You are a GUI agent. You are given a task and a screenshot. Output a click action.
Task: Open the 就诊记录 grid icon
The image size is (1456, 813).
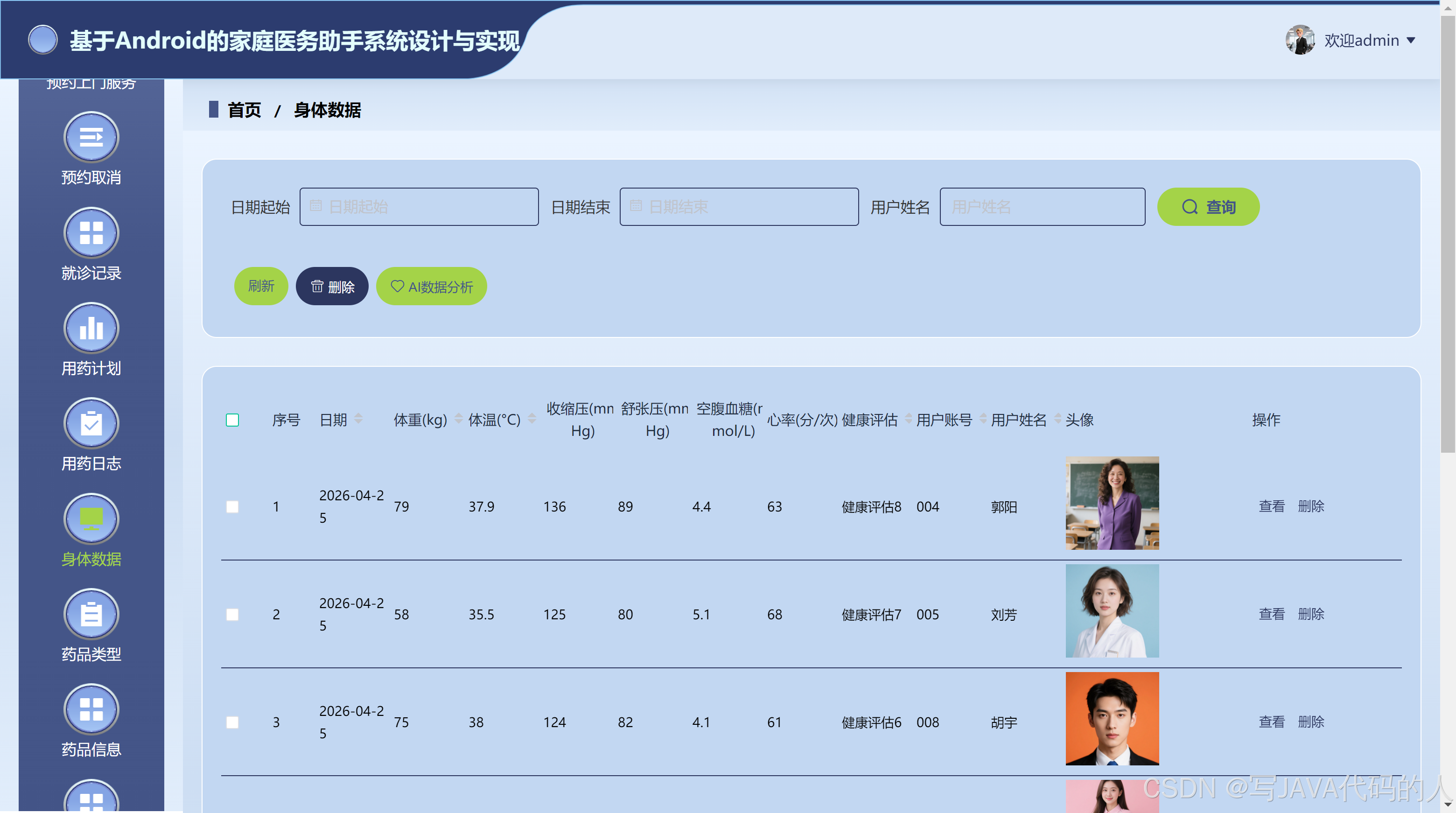click(x=91, y=232)
